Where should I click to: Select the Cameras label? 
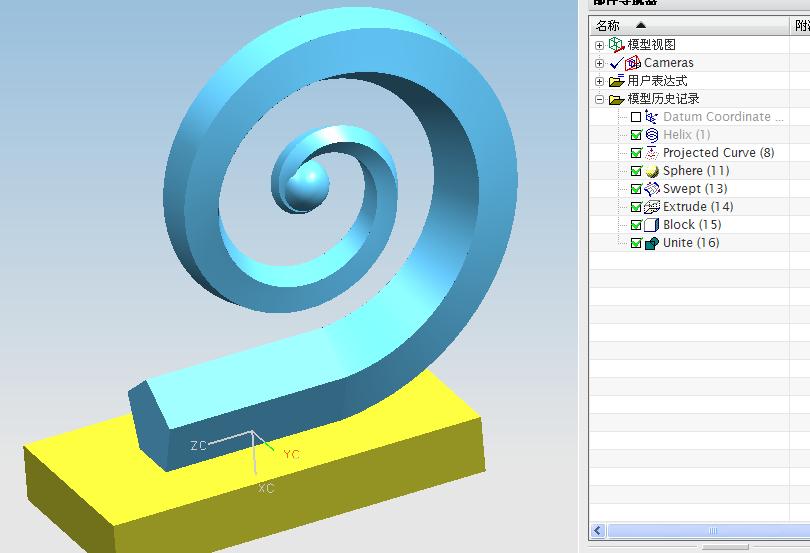[668, 63]
